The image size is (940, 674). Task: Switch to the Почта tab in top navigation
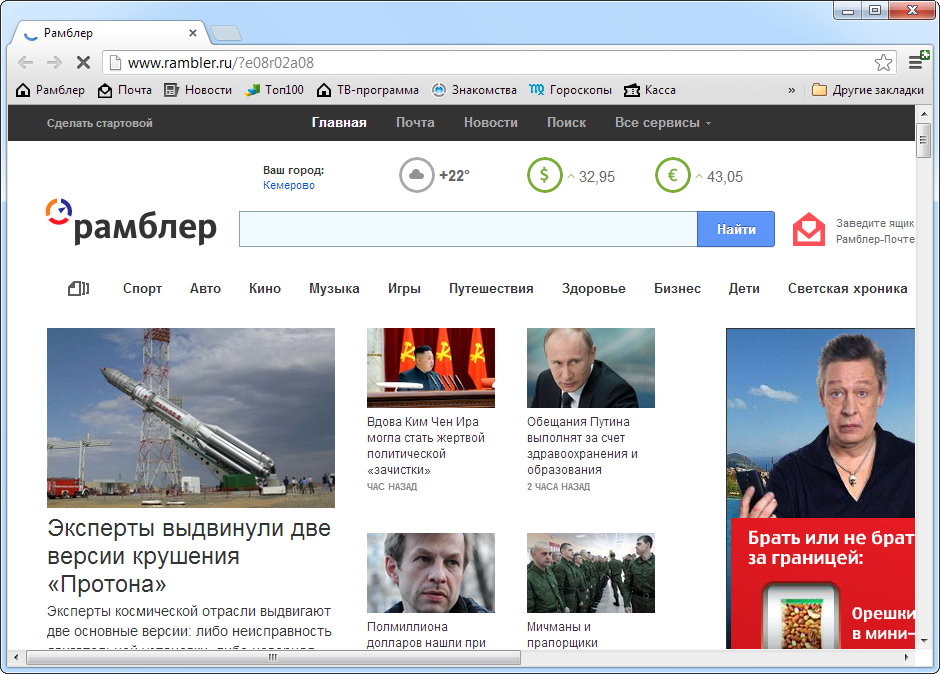coord(415,123)
